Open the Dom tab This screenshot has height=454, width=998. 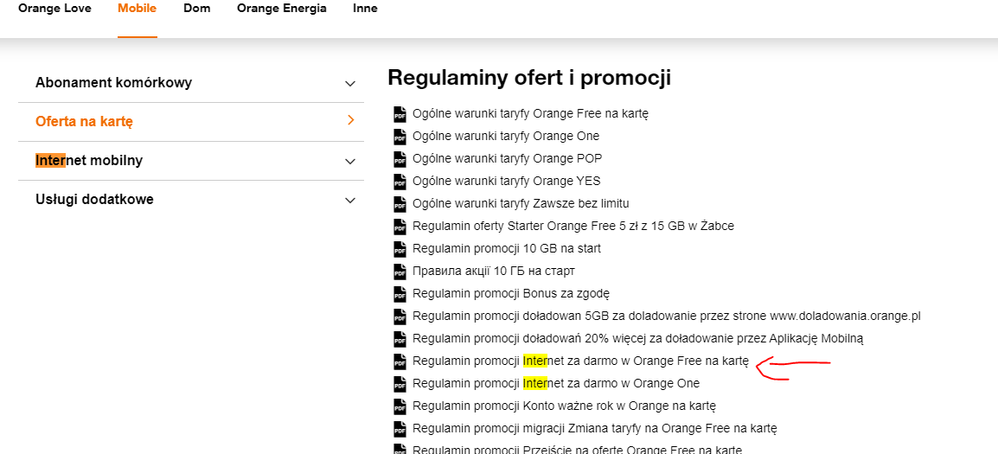197,9
